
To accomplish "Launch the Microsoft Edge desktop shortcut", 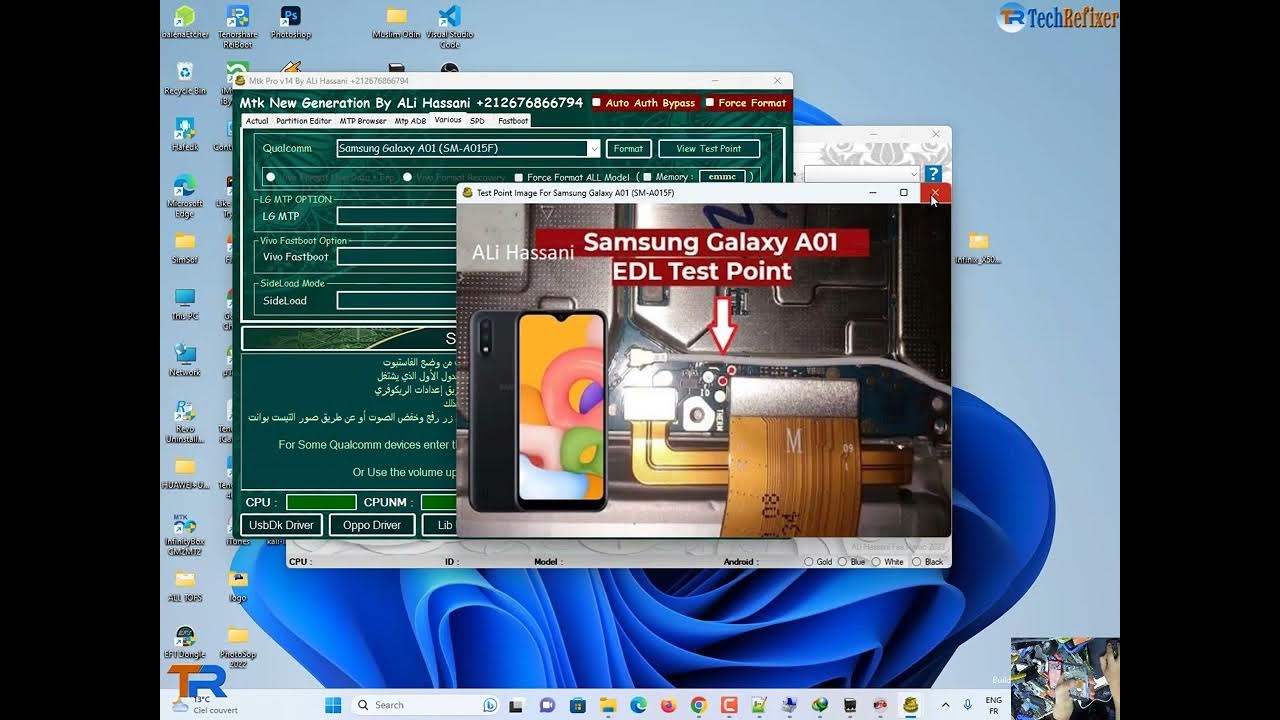I will coord(185,196).
